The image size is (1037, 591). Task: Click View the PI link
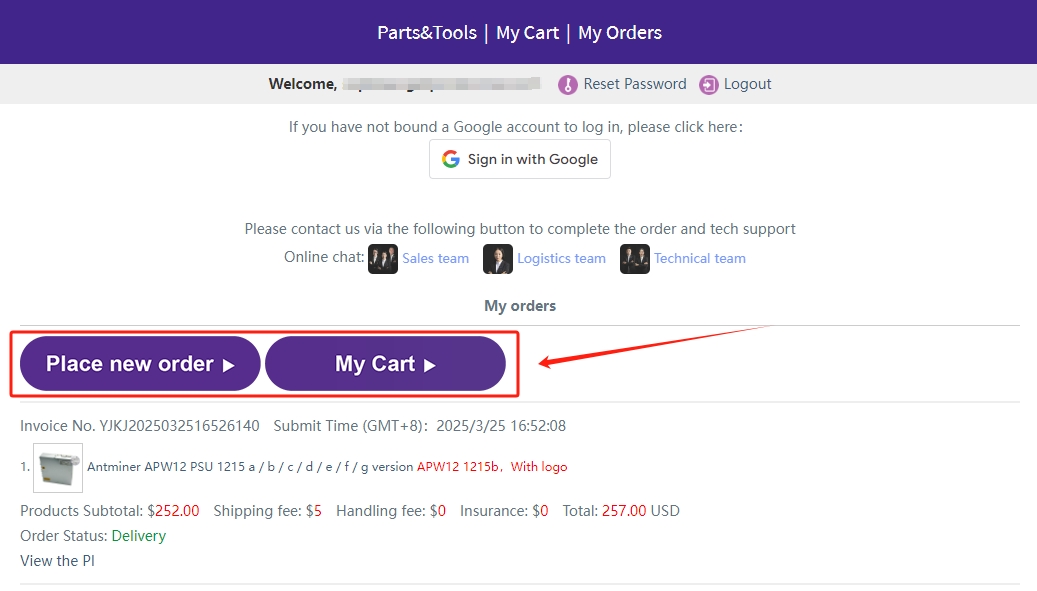[x=57, y=561]
